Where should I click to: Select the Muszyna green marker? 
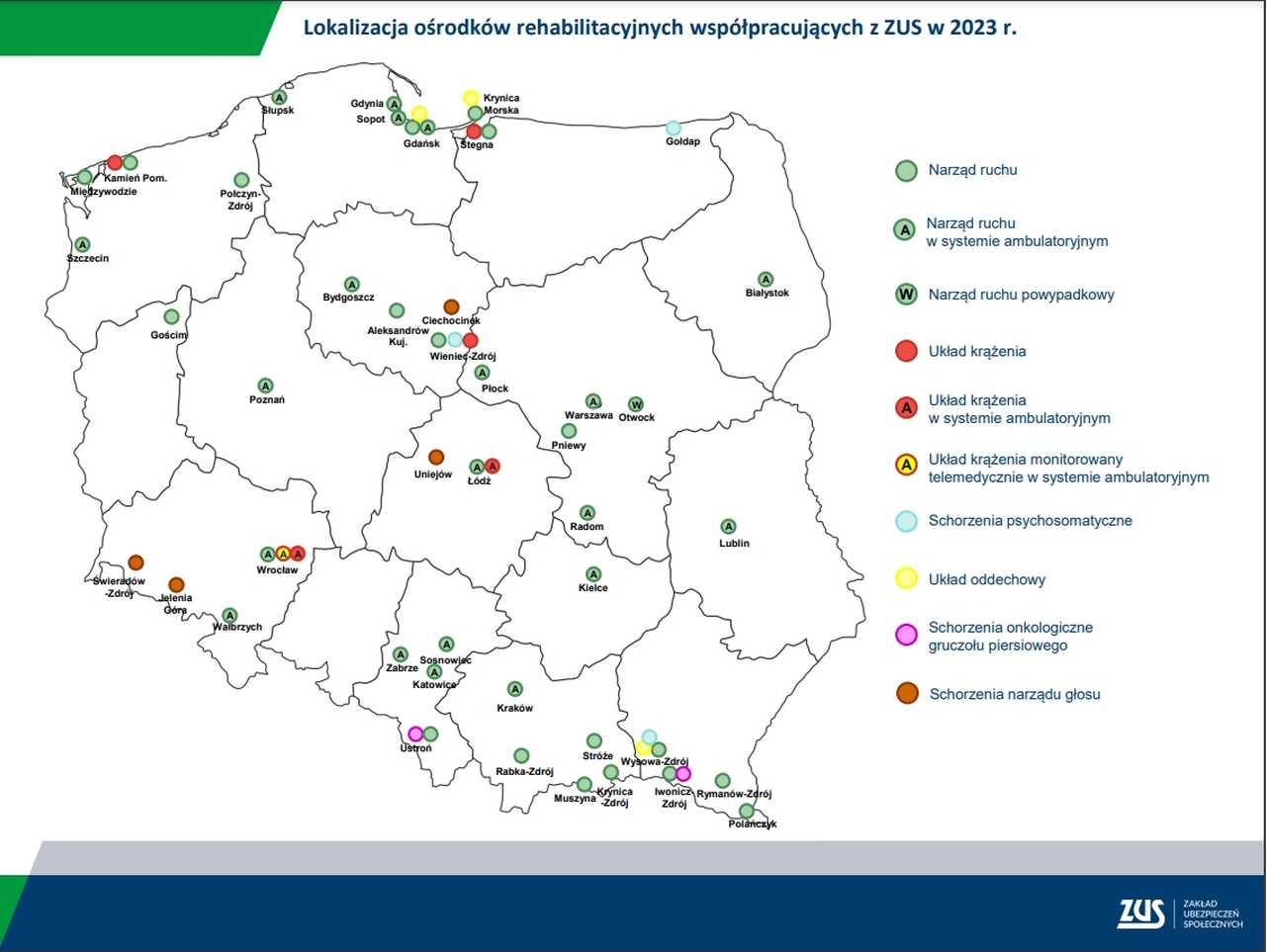pyautogui.click(x=585, y=784)
